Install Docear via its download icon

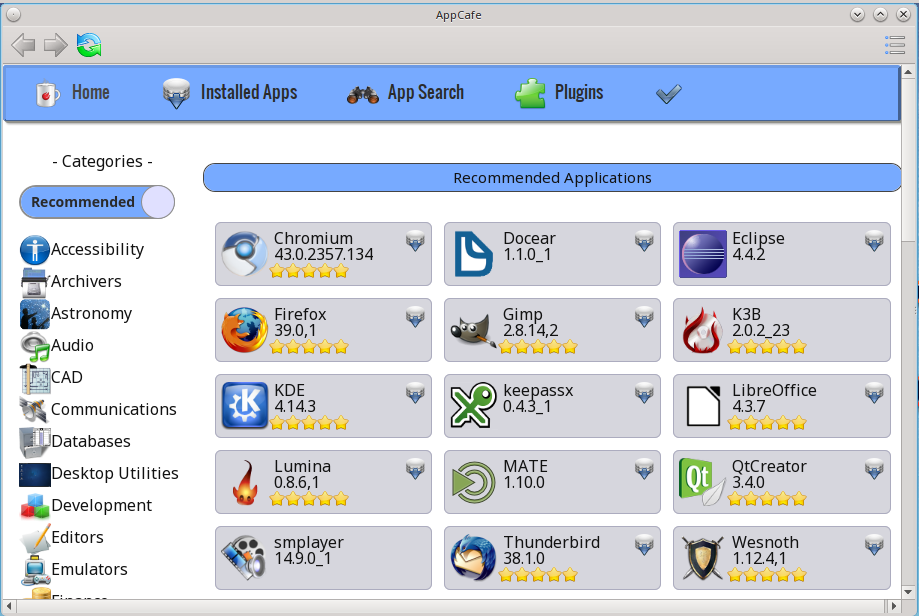tap(644, 240)
